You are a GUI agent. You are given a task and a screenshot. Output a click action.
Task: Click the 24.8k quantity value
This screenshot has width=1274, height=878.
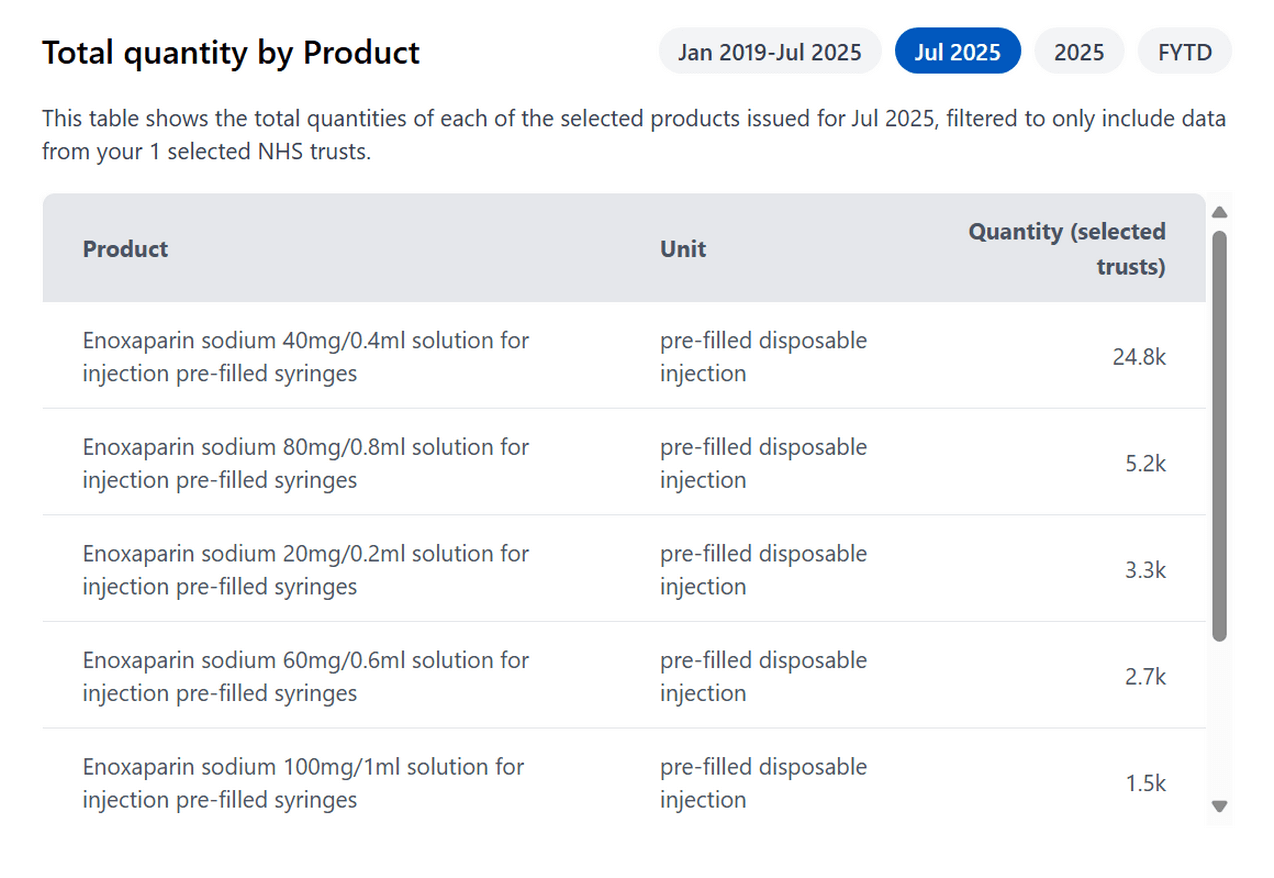[1139, 356]
